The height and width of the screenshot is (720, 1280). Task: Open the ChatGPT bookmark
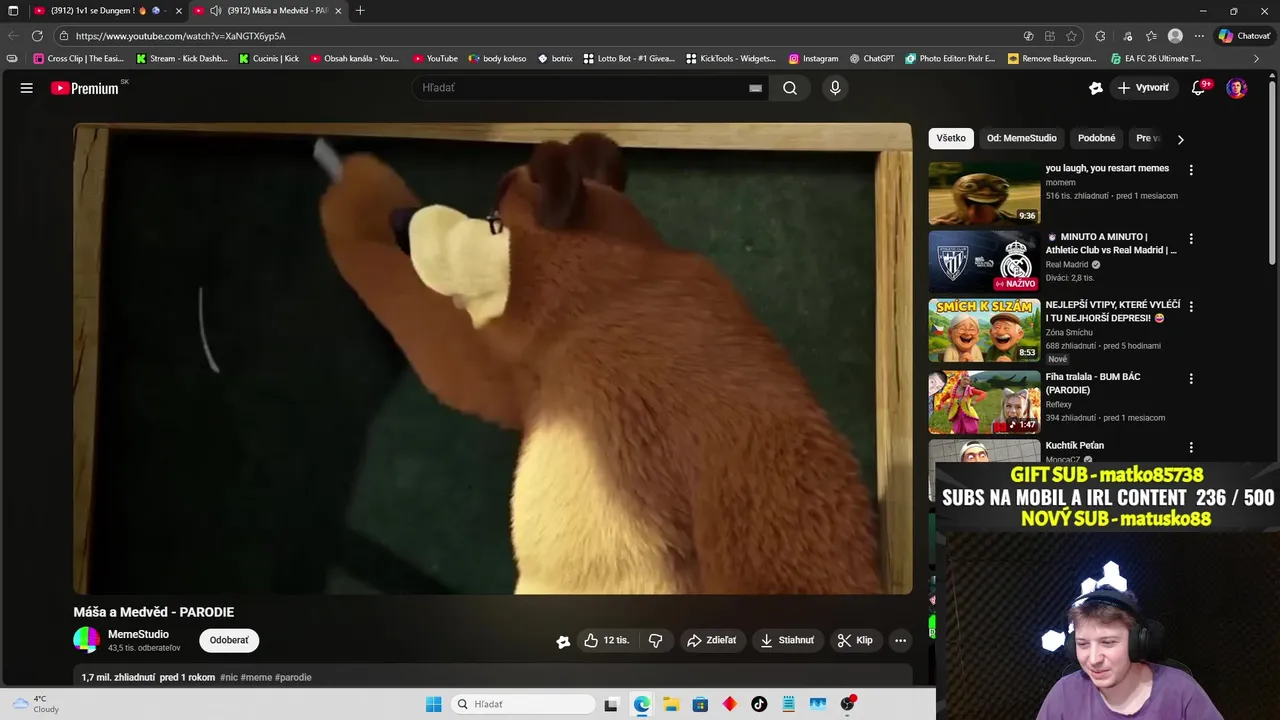tap(872, 59)
